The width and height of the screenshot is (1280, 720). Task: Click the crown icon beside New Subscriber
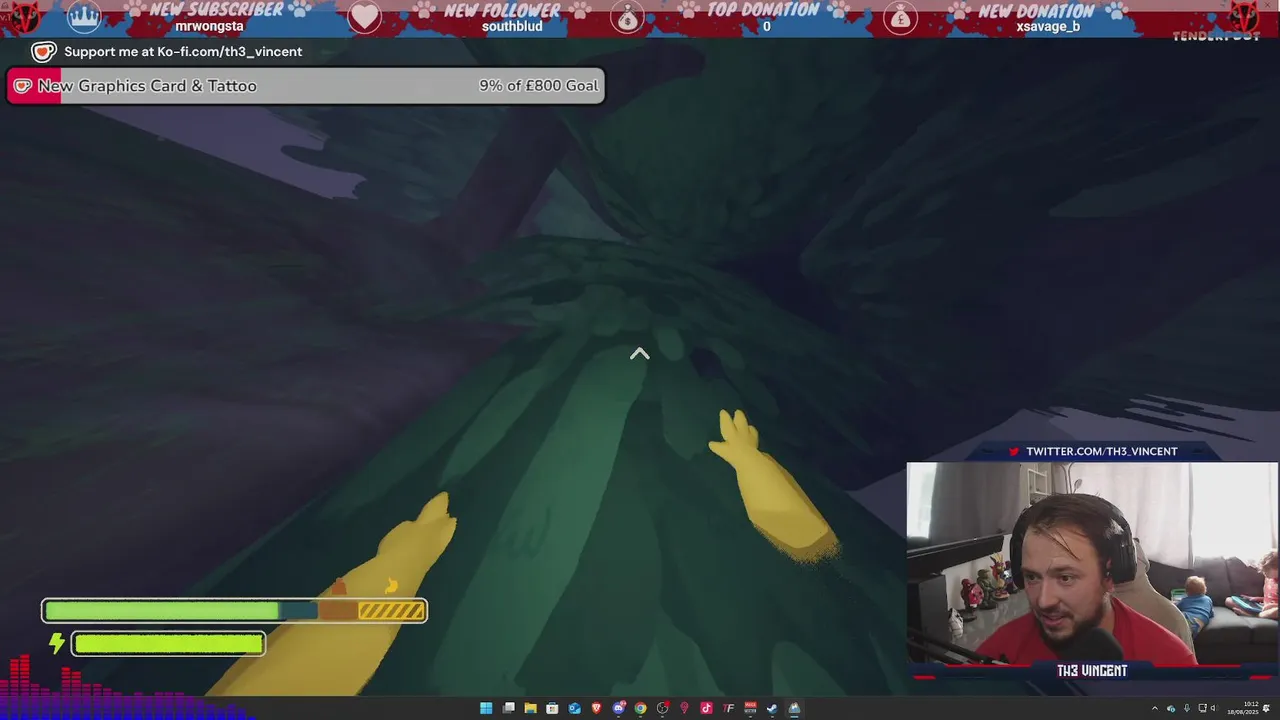click(x=84, y=18)
